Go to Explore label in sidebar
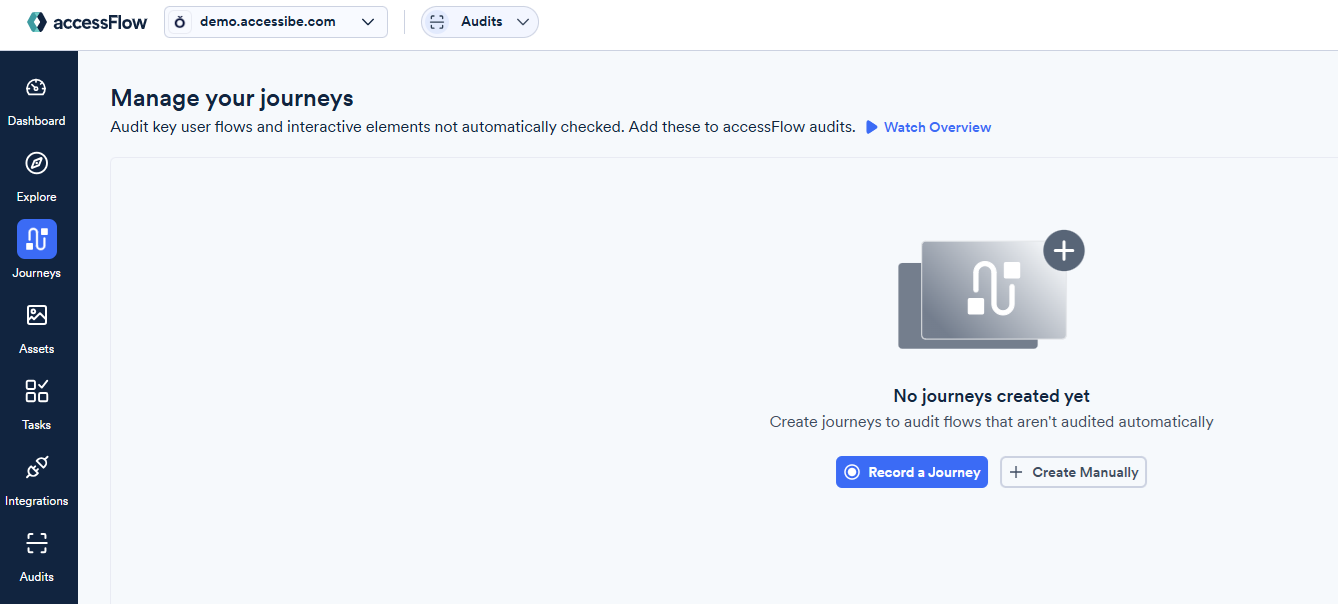 (37, 197)
